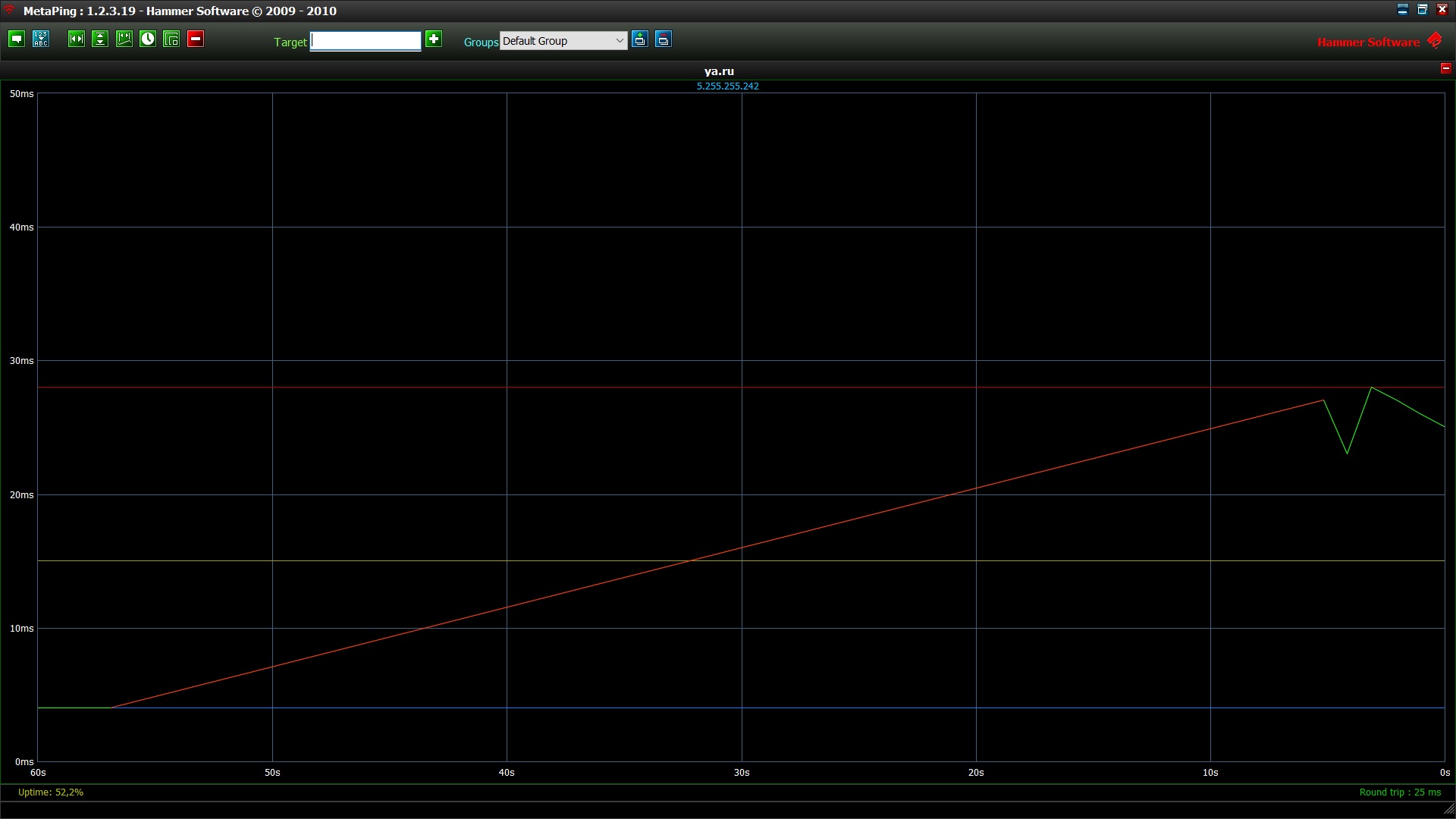This screenshot has height=819, width=1456.
Task: Click the green clock interval icon
Action: (148, 39)
